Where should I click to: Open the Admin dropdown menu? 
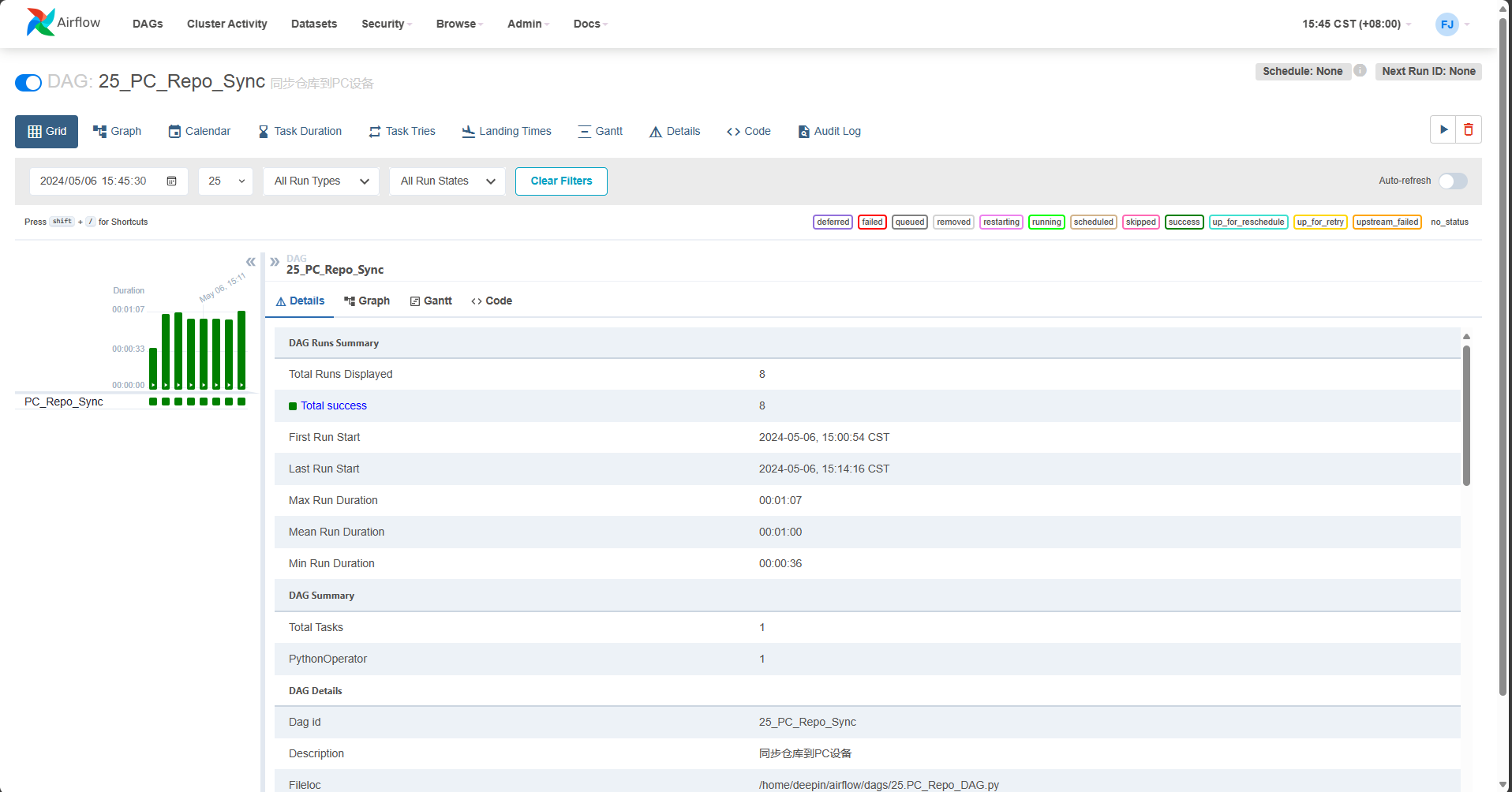(528, 24)
